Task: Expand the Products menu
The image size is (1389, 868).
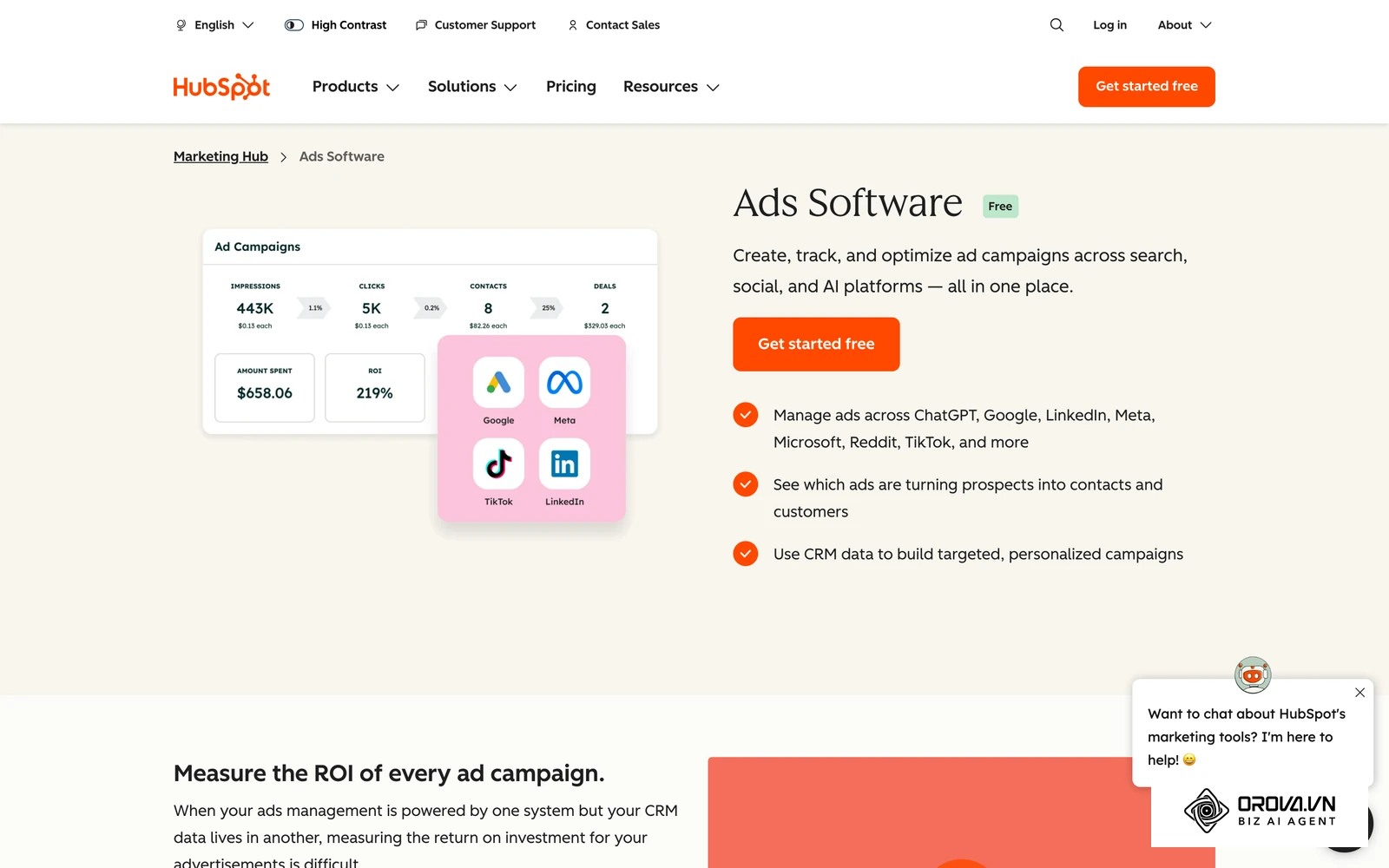Action: pyautogui.click(x=356, y=87)
